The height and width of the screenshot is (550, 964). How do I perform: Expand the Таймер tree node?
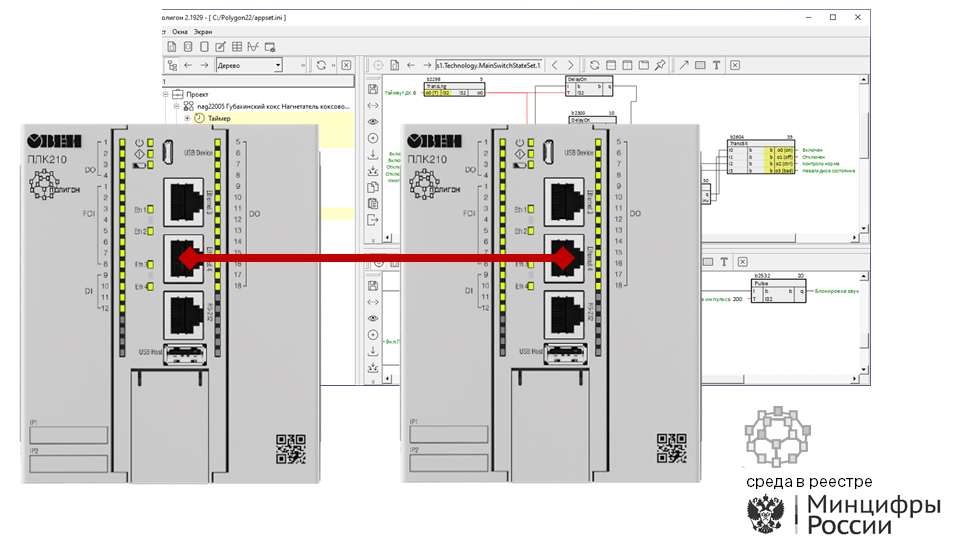(x=186, y=118)
